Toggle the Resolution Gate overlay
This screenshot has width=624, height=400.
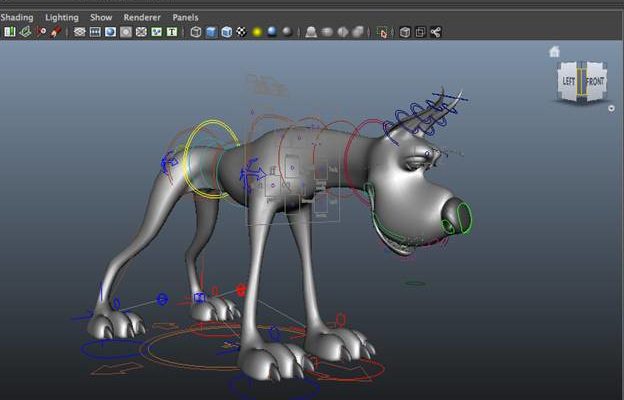tap(110, 32)
